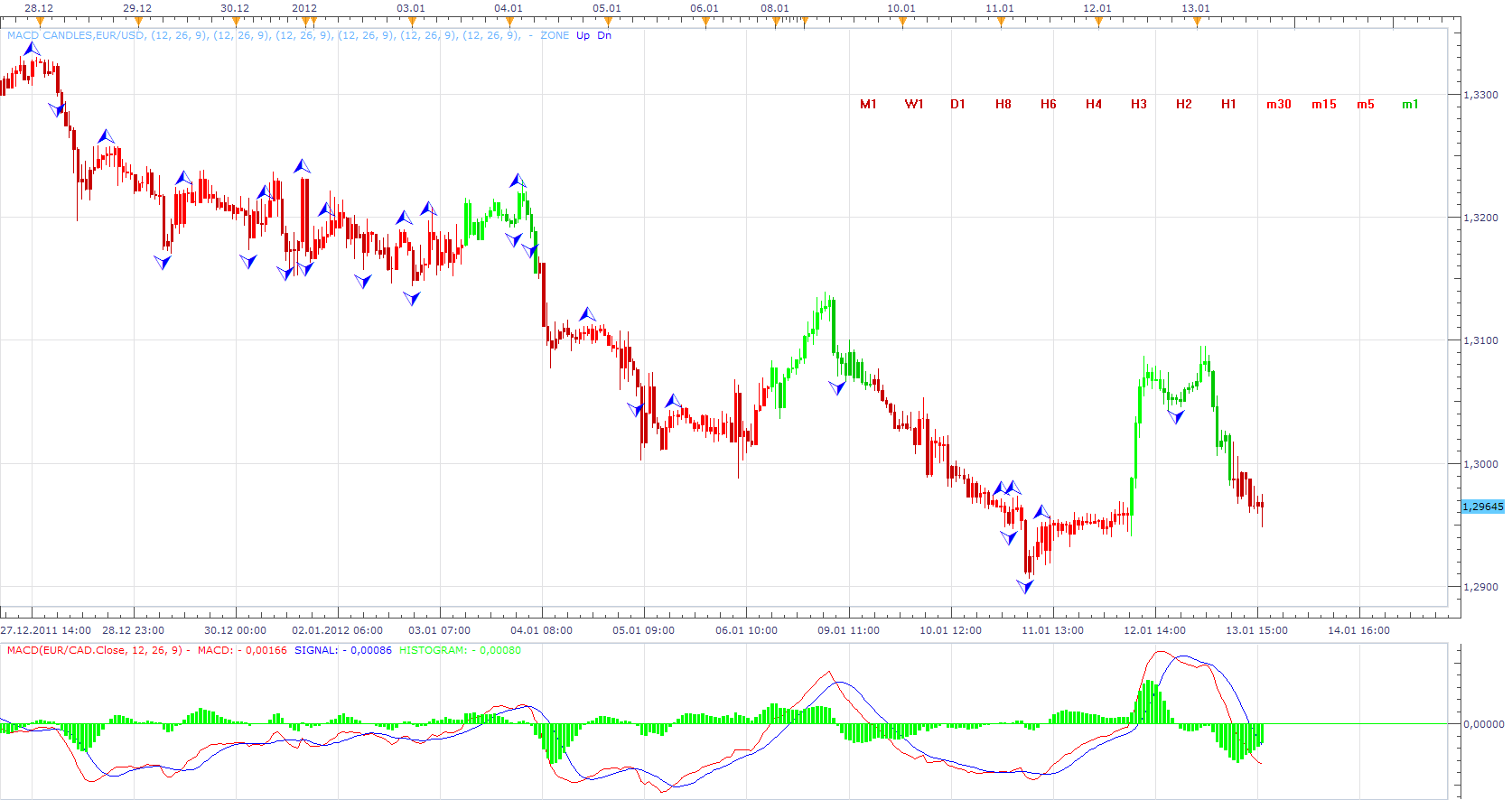Click the 1,3100 price scale label
This screenshot has height=800, width=1512.
tap(1480, 340)
